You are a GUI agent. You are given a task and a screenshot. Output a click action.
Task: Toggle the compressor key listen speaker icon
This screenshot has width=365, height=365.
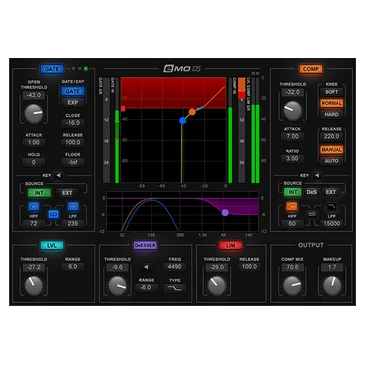coord(317,175)
